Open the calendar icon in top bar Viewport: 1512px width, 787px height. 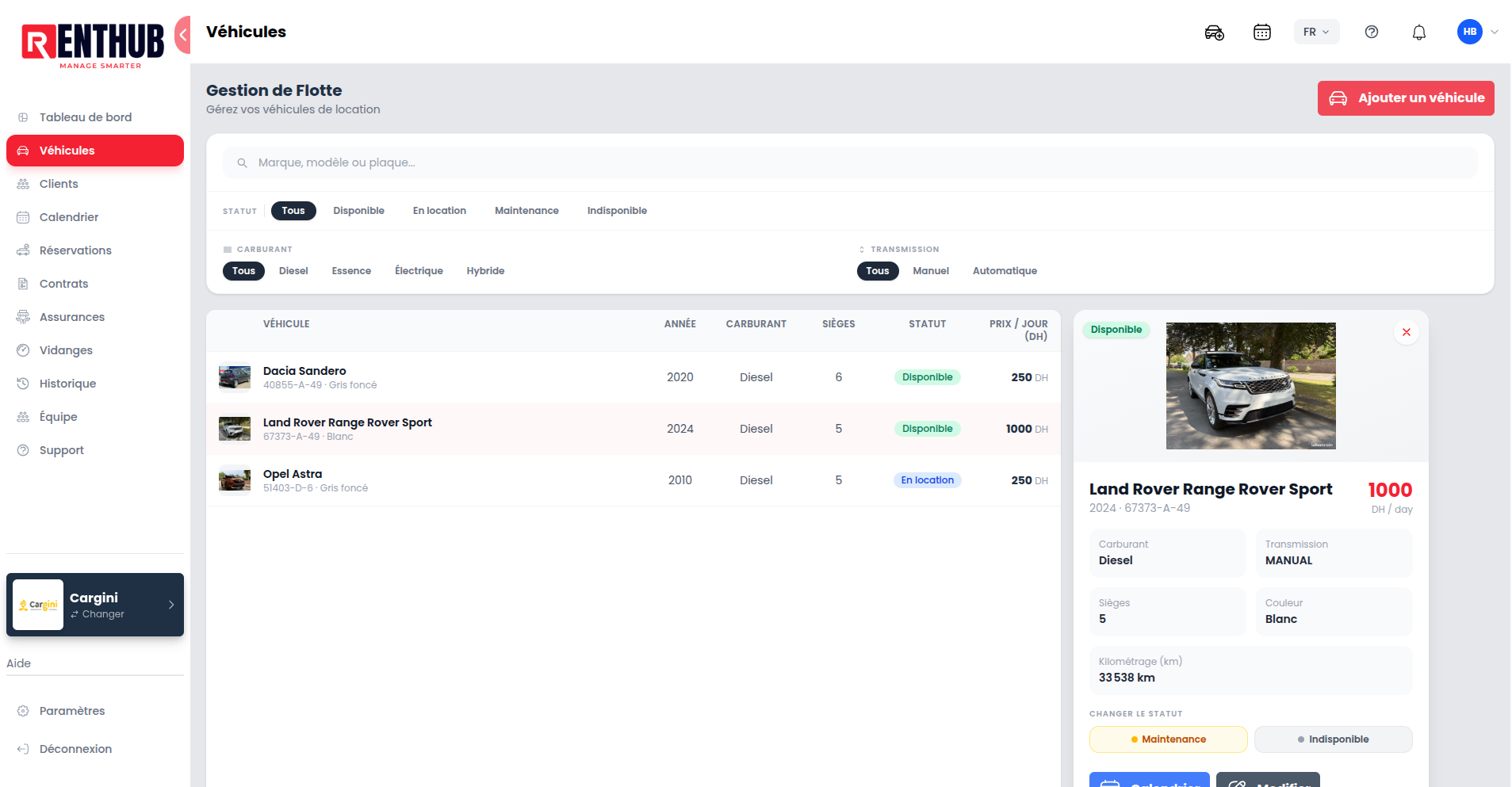(x=1261, y=32)
